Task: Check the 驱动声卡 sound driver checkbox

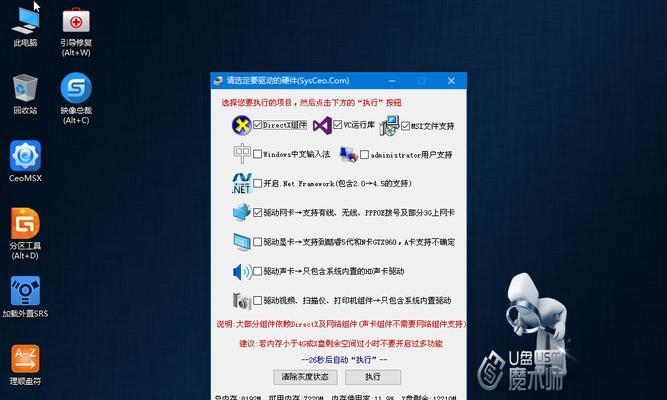Action: coord(257,271)
